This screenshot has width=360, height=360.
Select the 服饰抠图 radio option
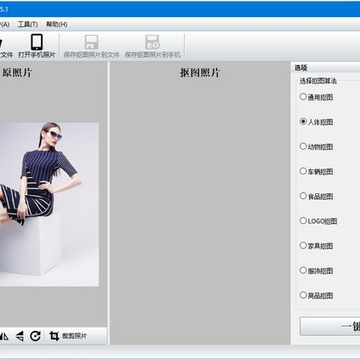(x=316, y=270)
